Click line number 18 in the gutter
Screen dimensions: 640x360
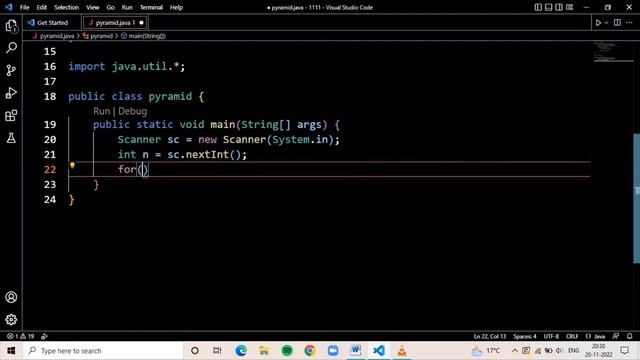pos(50,96)
